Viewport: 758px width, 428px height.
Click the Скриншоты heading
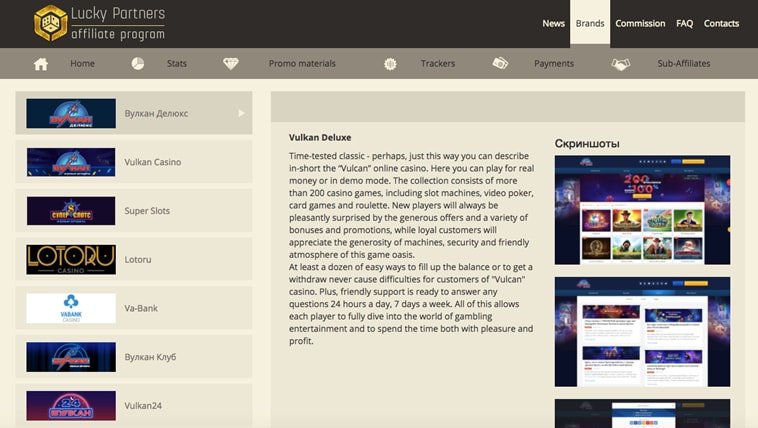[x=587, y=144]
